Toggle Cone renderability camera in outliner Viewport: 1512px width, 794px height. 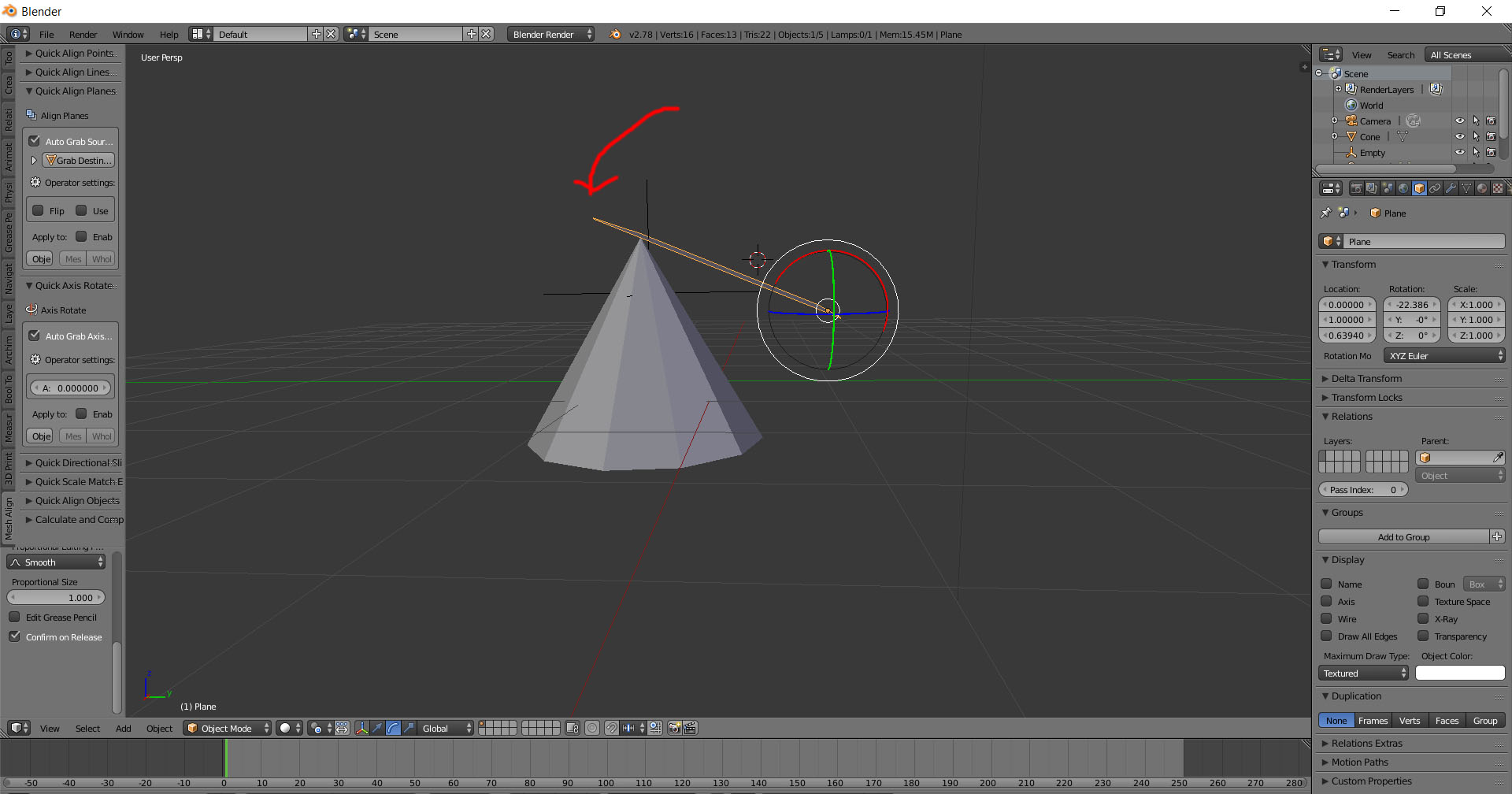(1491, 136)
